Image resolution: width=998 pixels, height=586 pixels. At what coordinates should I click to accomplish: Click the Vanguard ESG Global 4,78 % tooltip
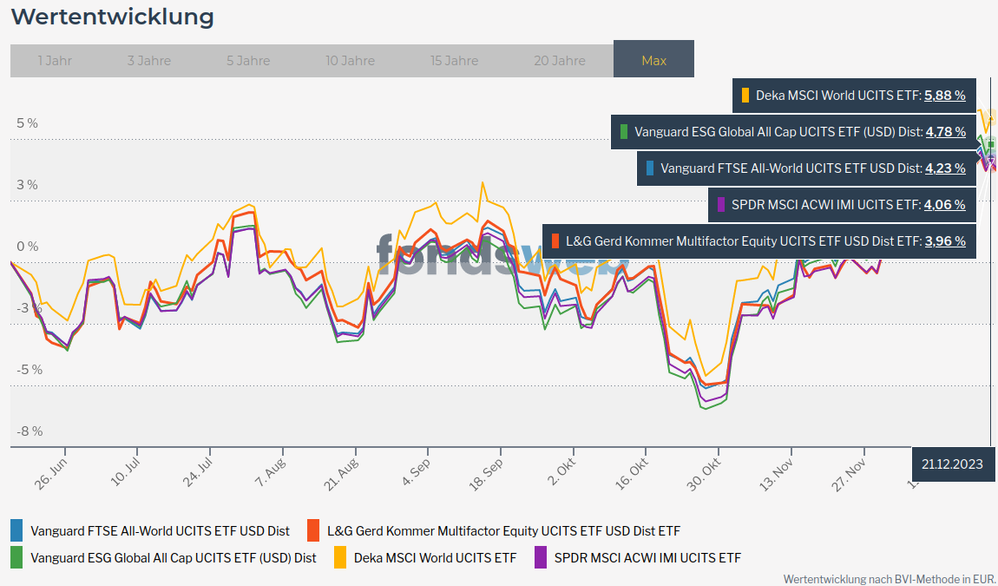click(x=945, y=132)
